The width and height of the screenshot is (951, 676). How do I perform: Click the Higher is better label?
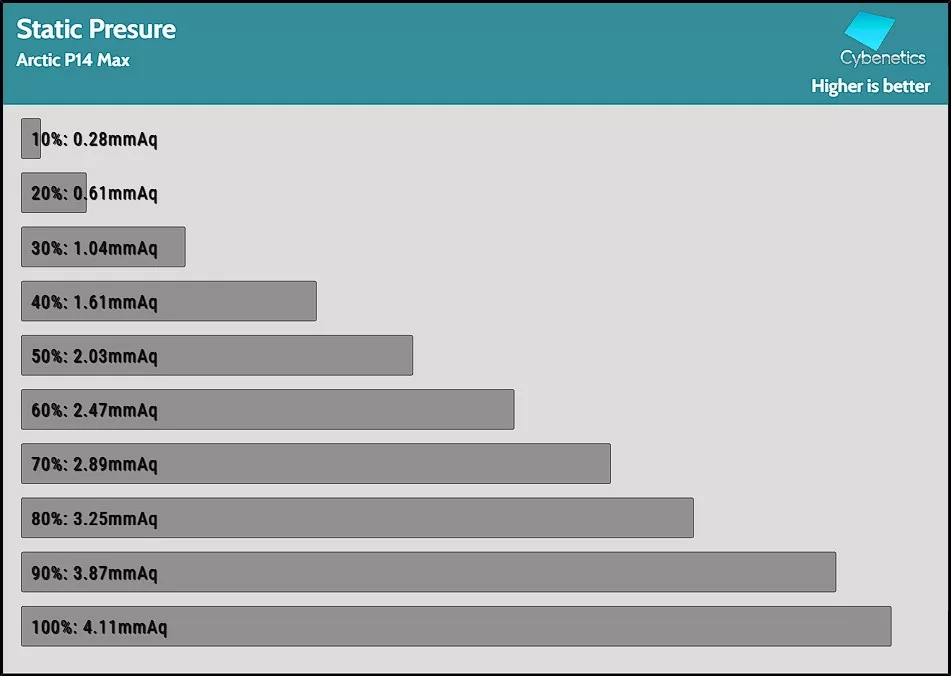pos(870,86)
